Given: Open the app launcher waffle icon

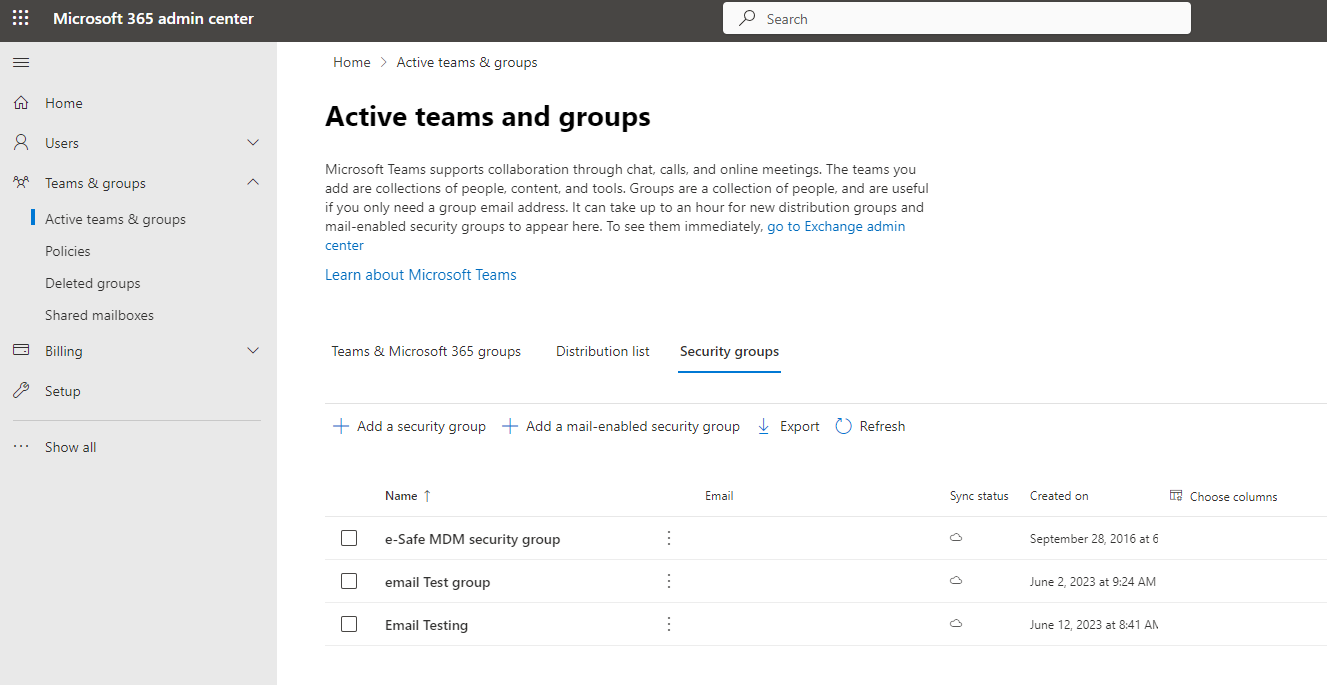Looking at the screenshot, I should [21, 19].
